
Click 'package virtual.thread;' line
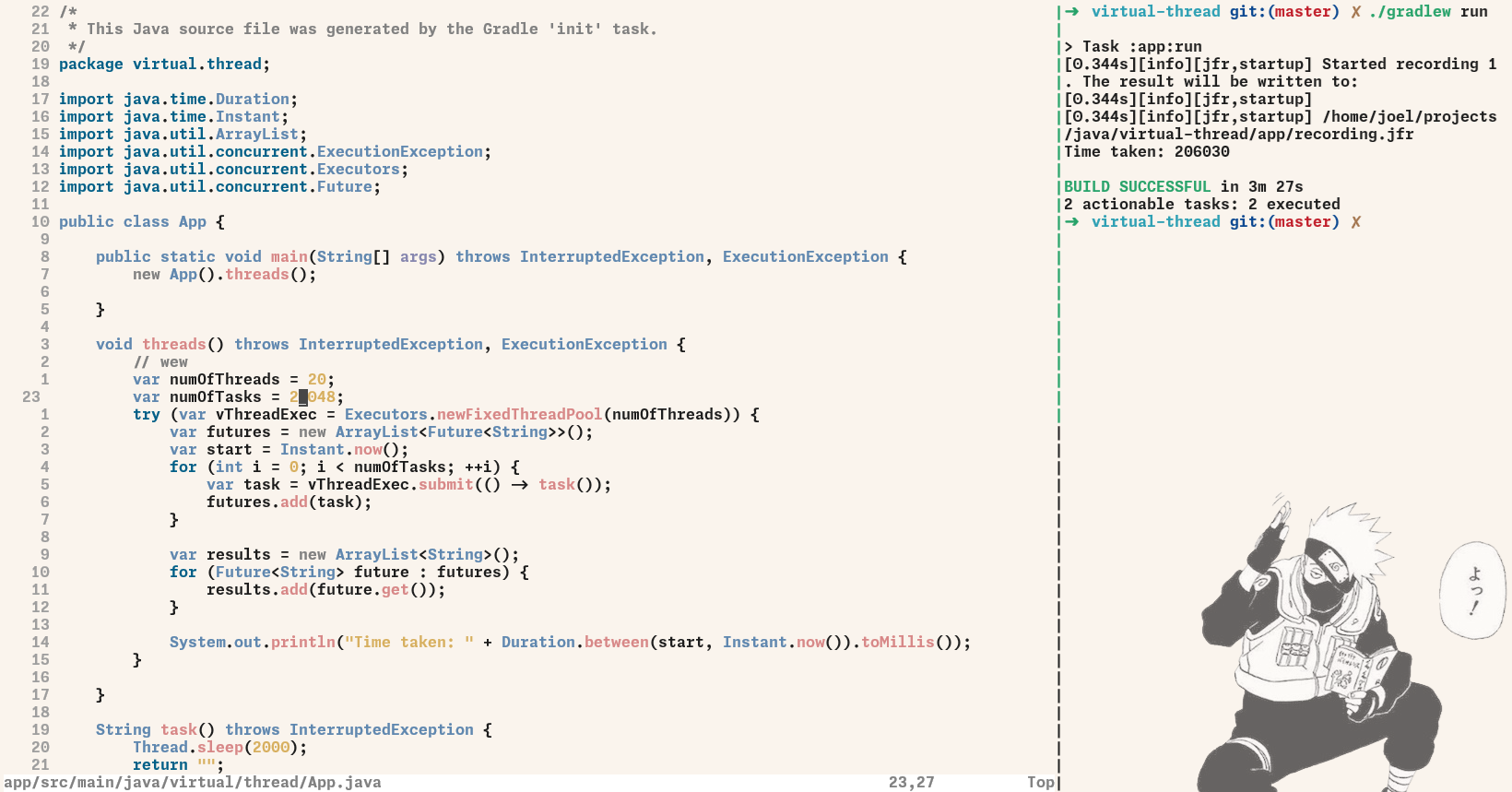point(164,64)
